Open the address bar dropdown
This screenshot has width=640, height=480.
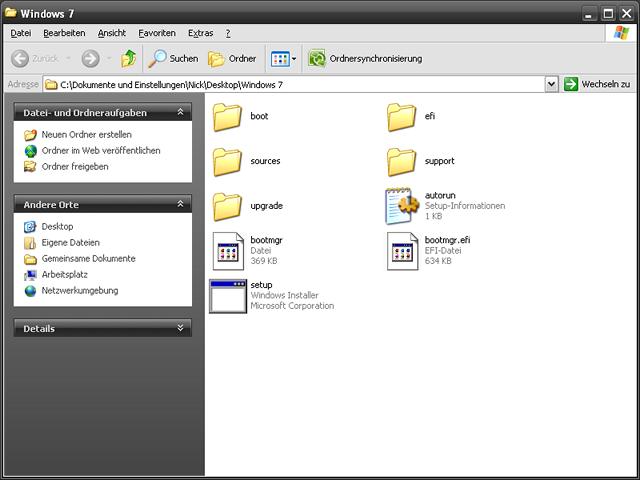pos(551,84)
